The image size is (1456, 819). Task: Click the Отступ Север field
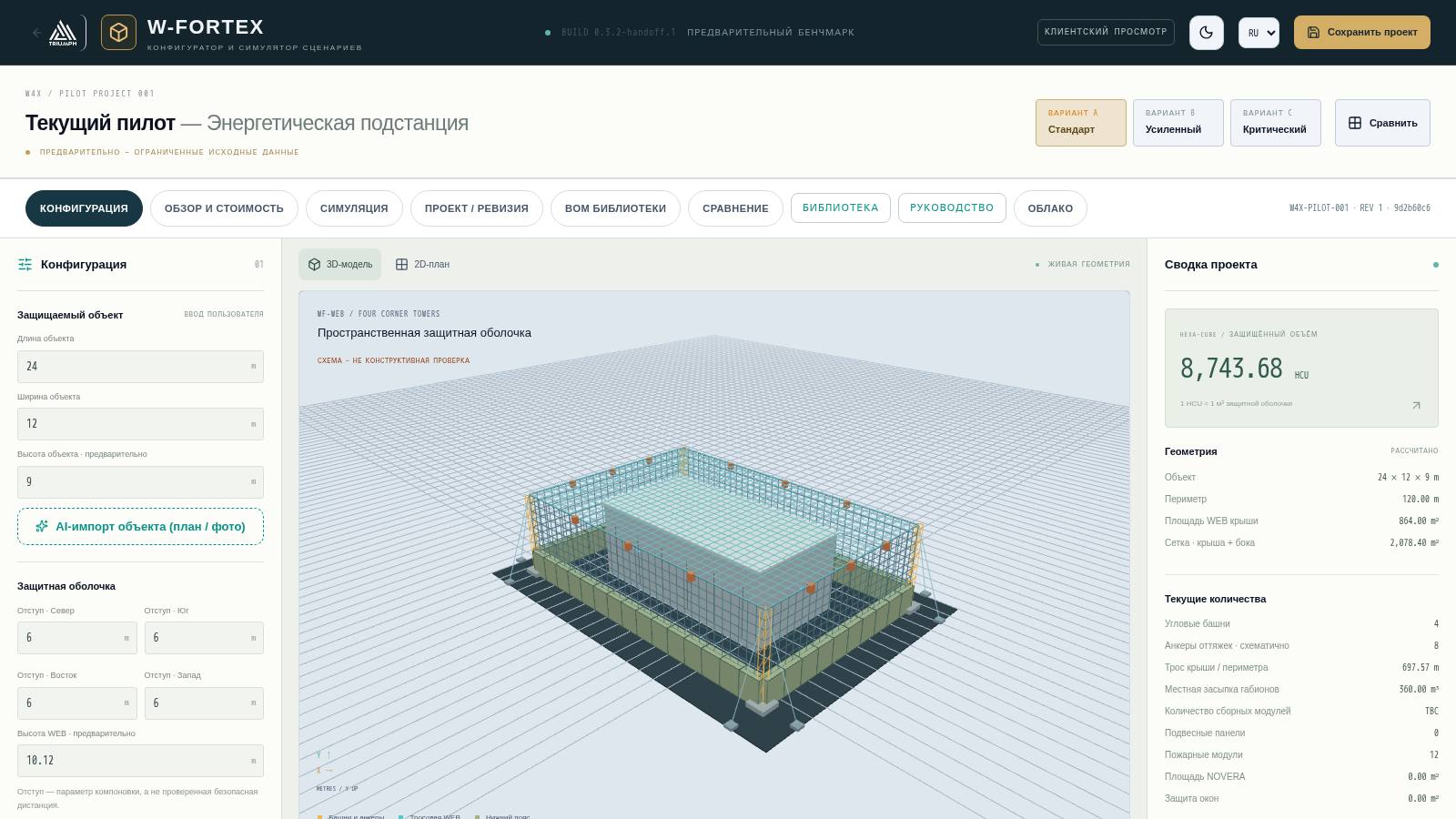coord(77,638)
